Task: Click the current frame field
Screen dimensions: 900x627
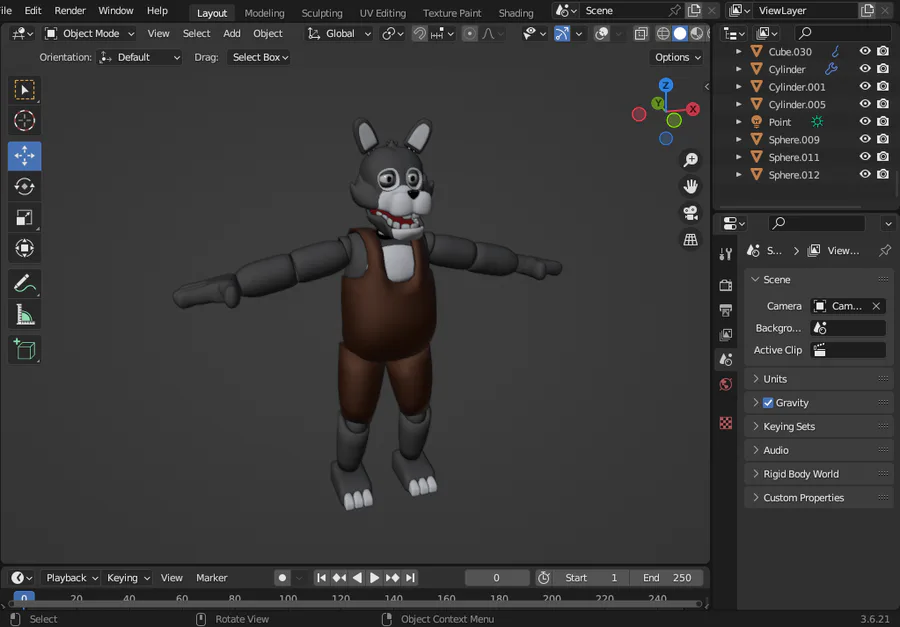Action: (496, 578)
